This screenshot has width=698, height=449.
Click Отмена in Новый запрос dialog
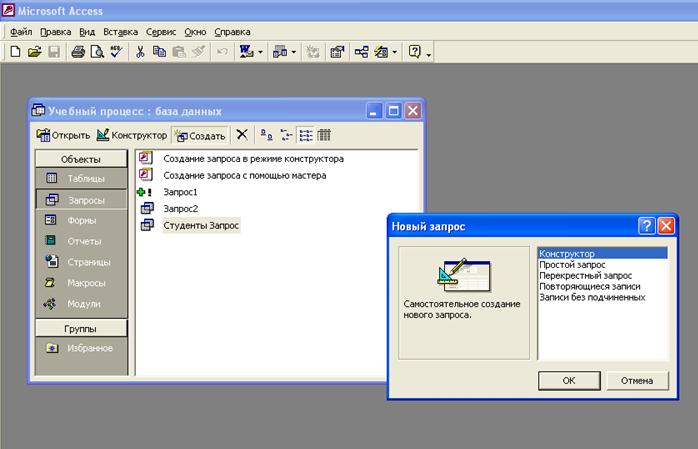coord(637,381)
